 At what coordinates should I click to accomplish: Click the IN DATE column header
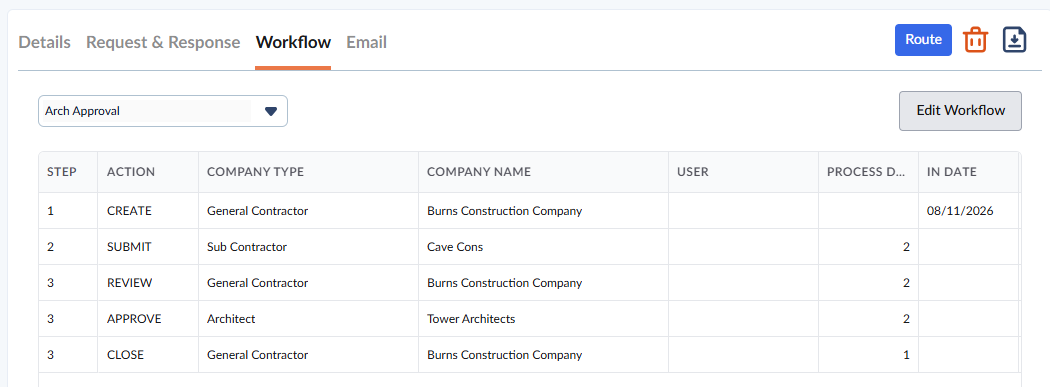(x=968, y=172)
